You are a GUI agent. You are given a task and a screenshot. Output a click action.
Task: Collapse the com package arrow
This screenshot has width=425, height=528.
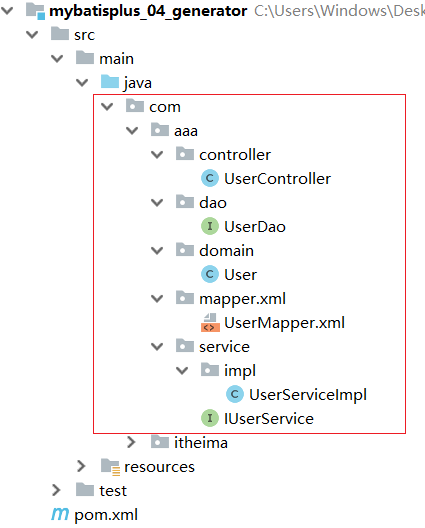coord(107,107)
